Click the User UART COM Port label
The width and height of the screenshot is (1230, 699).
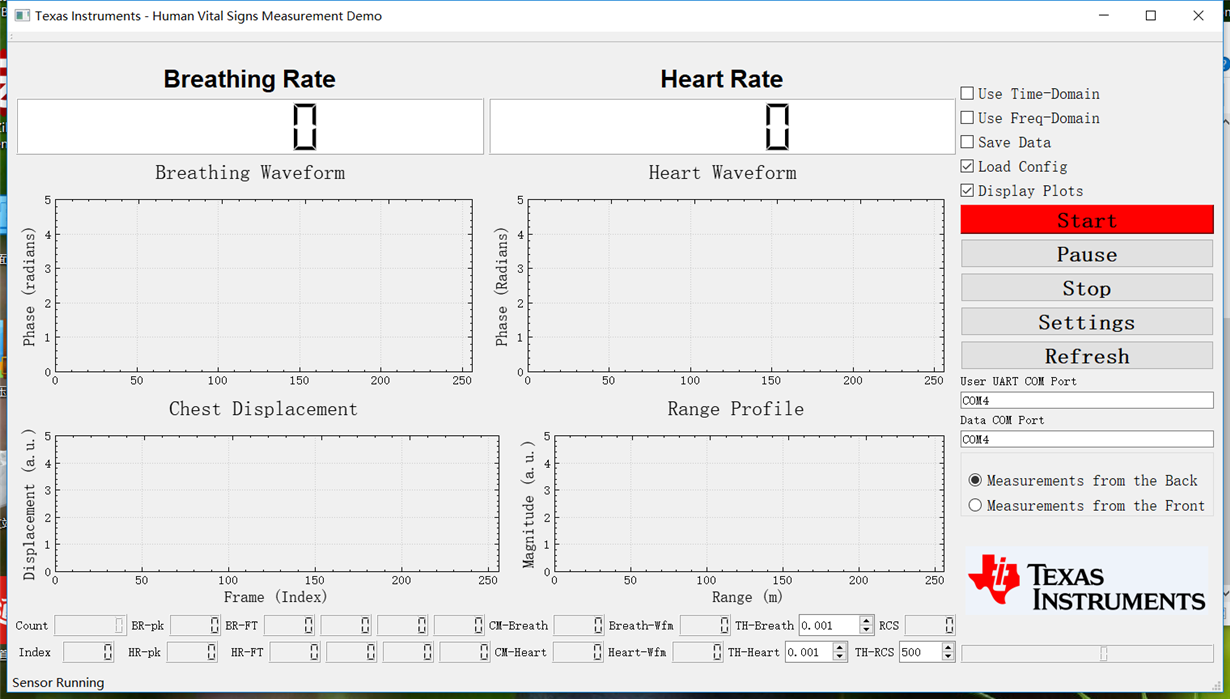click(1019, 381)
